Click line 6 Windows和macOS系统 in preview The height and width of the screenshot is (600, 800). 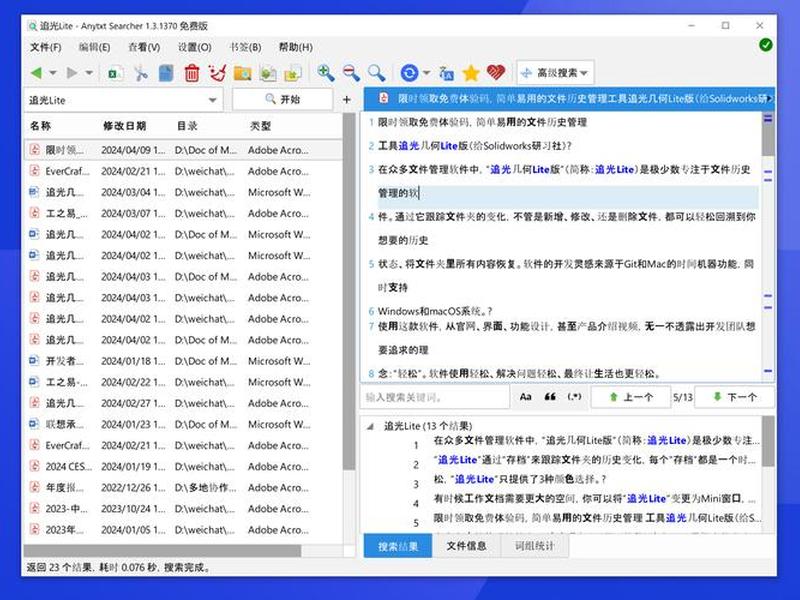(x=435, y=311)
